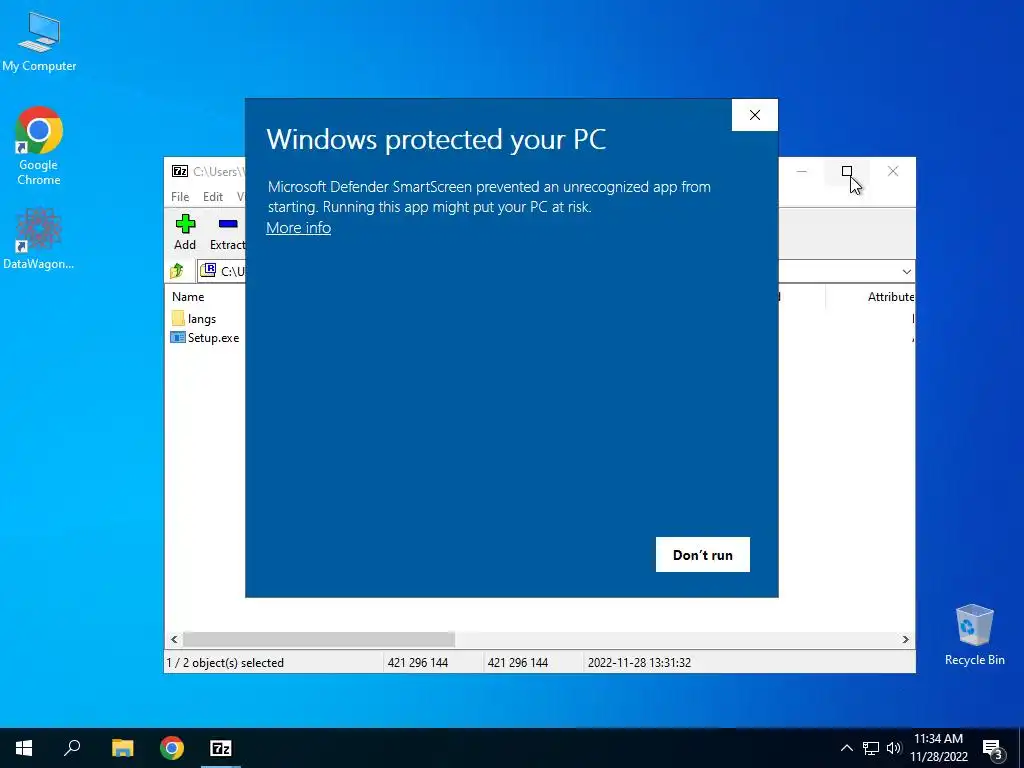The width and height of the screenshot is (1024, 768).
Task: Open the More info link
Action: pyautogui.click(x=298, y=228)
